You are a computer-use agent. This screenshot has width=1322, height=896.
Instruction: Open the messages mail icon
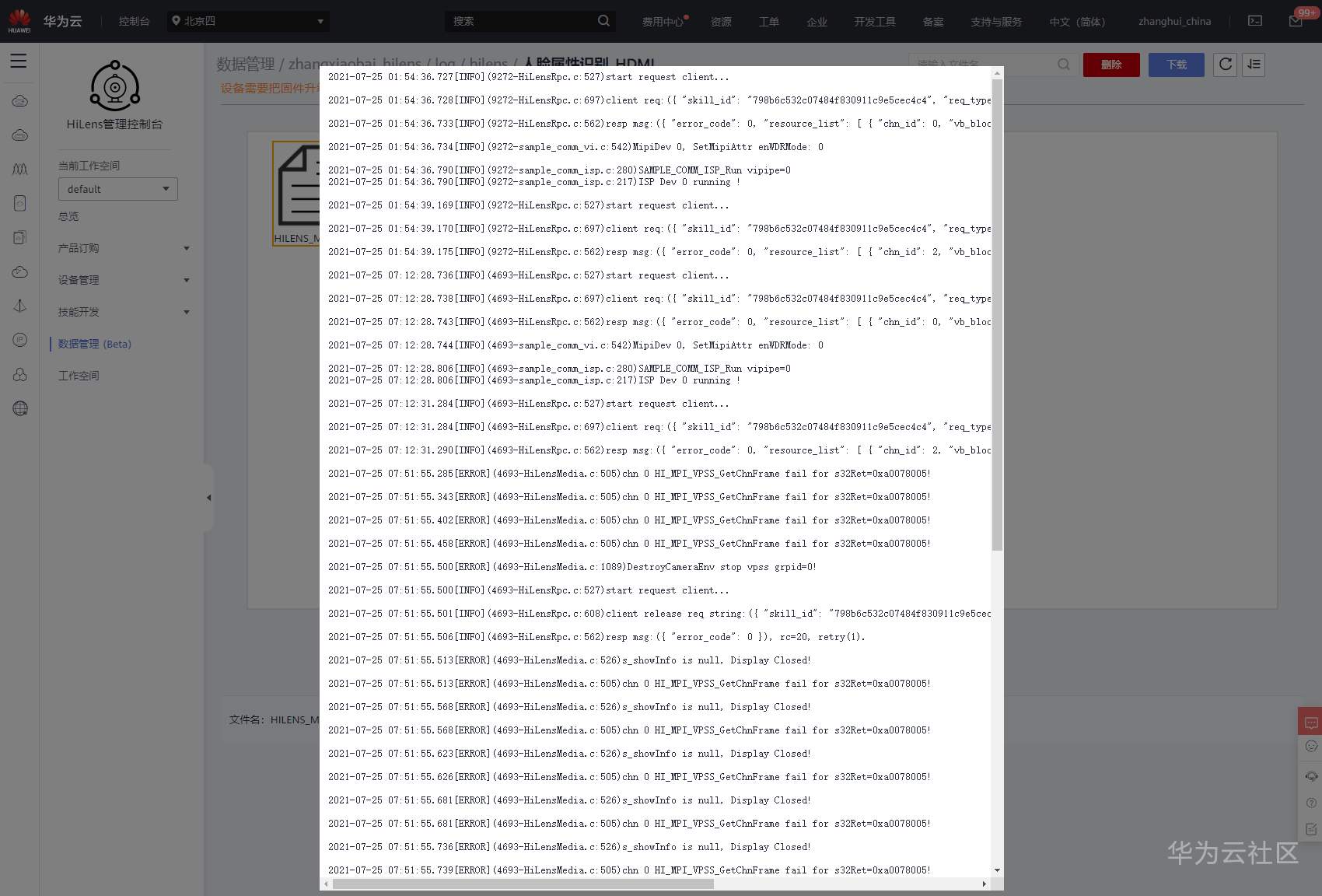[1296, 21]
